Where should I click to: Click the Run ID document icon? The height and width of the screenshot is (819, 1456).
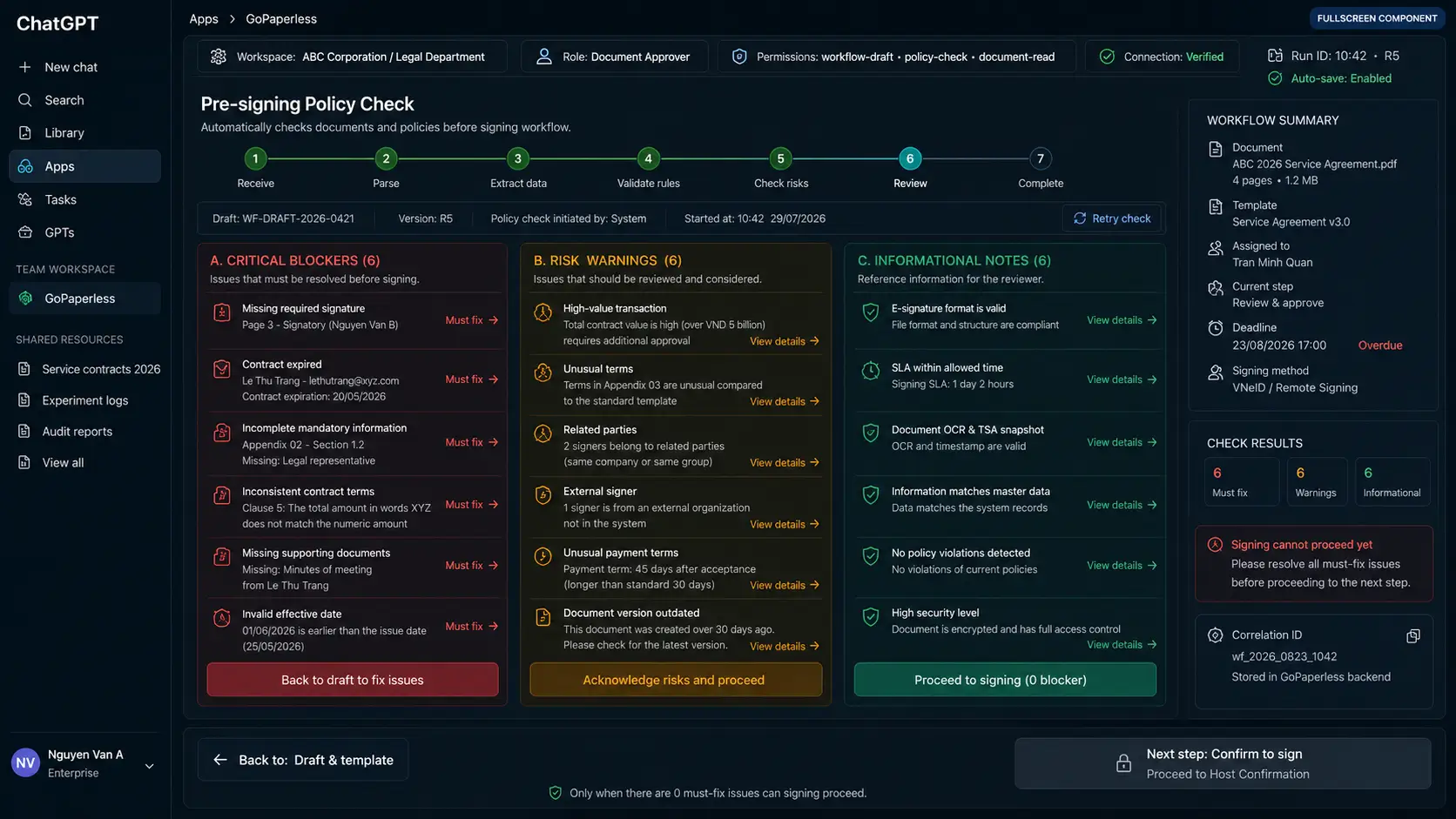point(1275,56)
